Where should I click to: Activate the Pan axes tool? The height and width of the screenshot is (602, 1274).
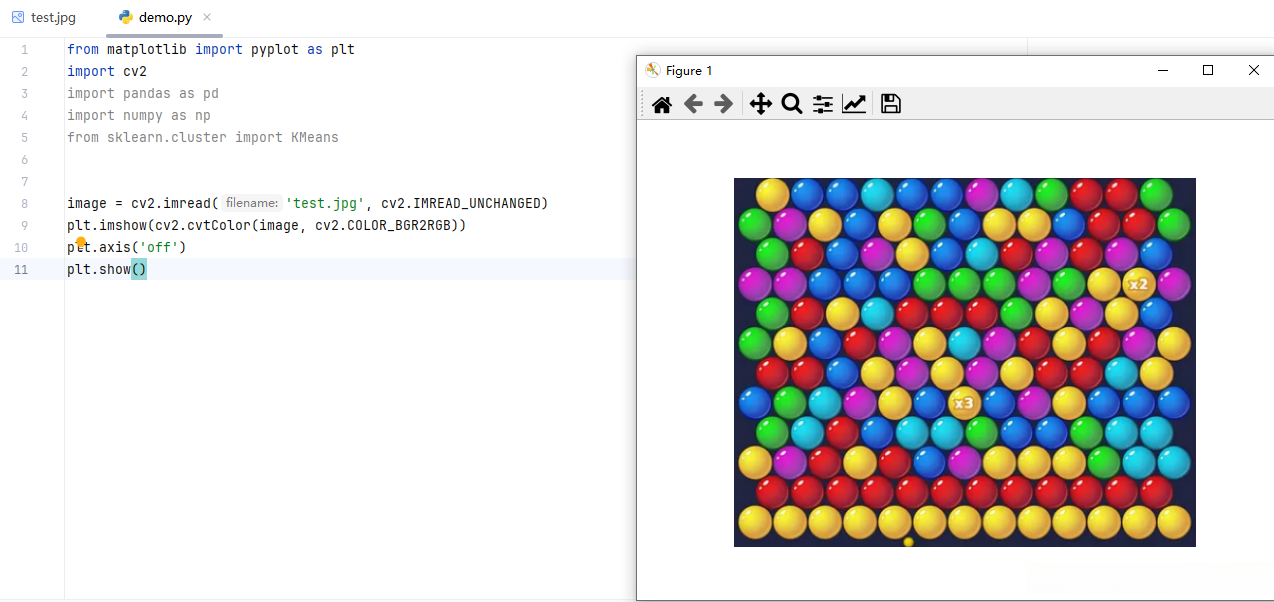point(760,104)
